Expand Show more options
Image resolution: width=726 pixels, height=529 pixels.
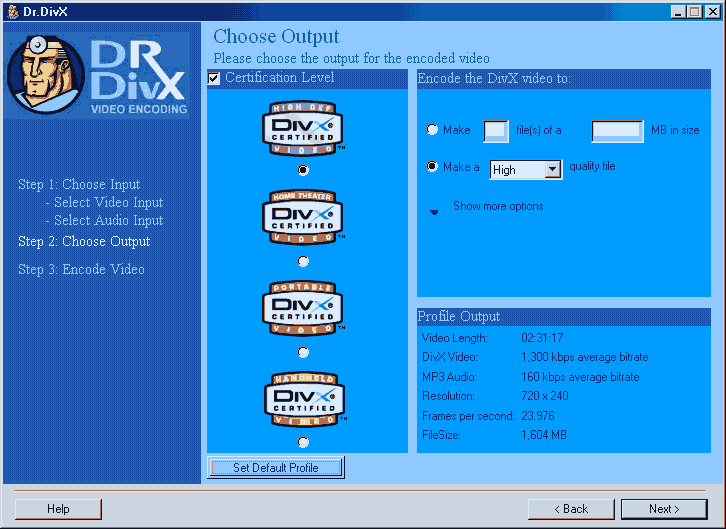pyautogui.click(x=435, y=211)
